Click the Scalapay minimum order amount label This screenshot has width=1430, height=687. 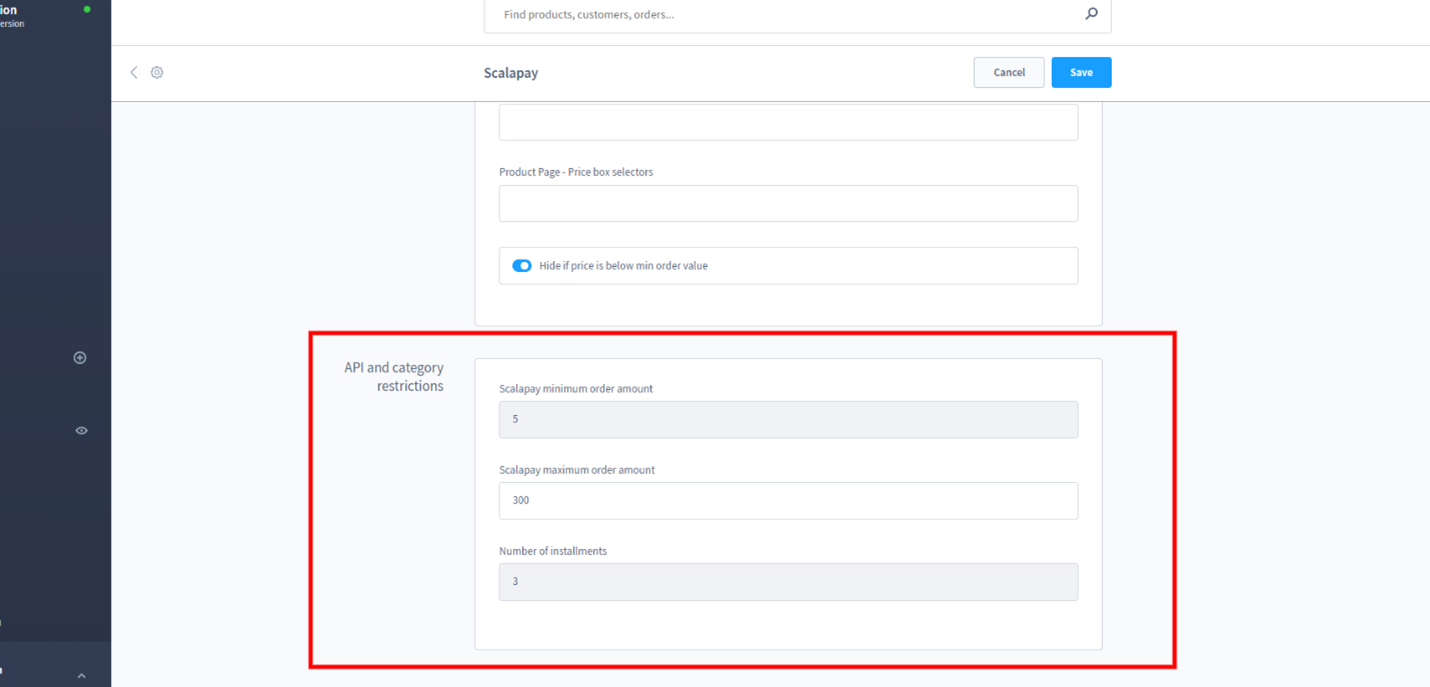(x=576, y=388)
